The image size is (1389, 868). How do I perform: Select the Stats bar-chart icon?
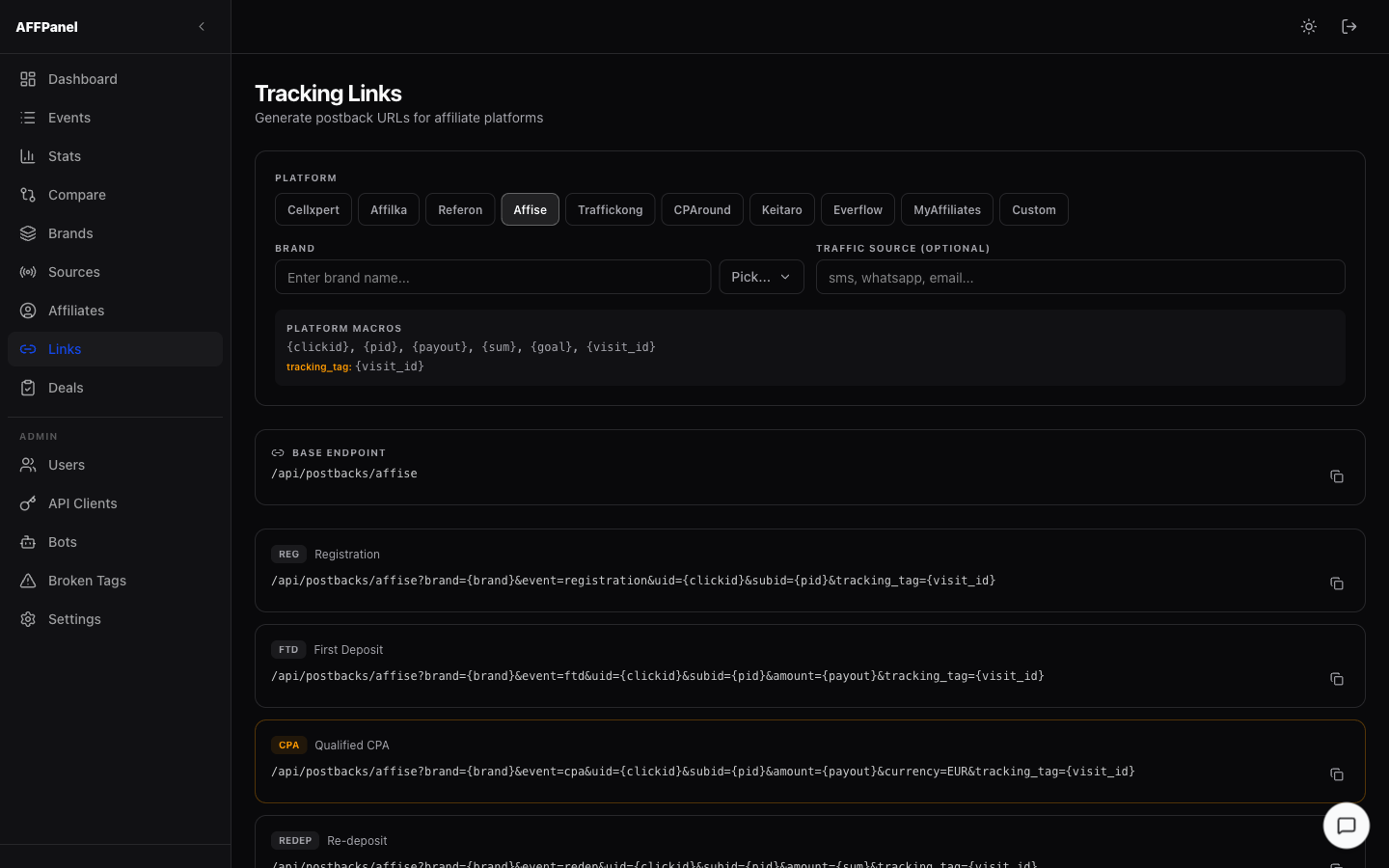pos(27,156)
